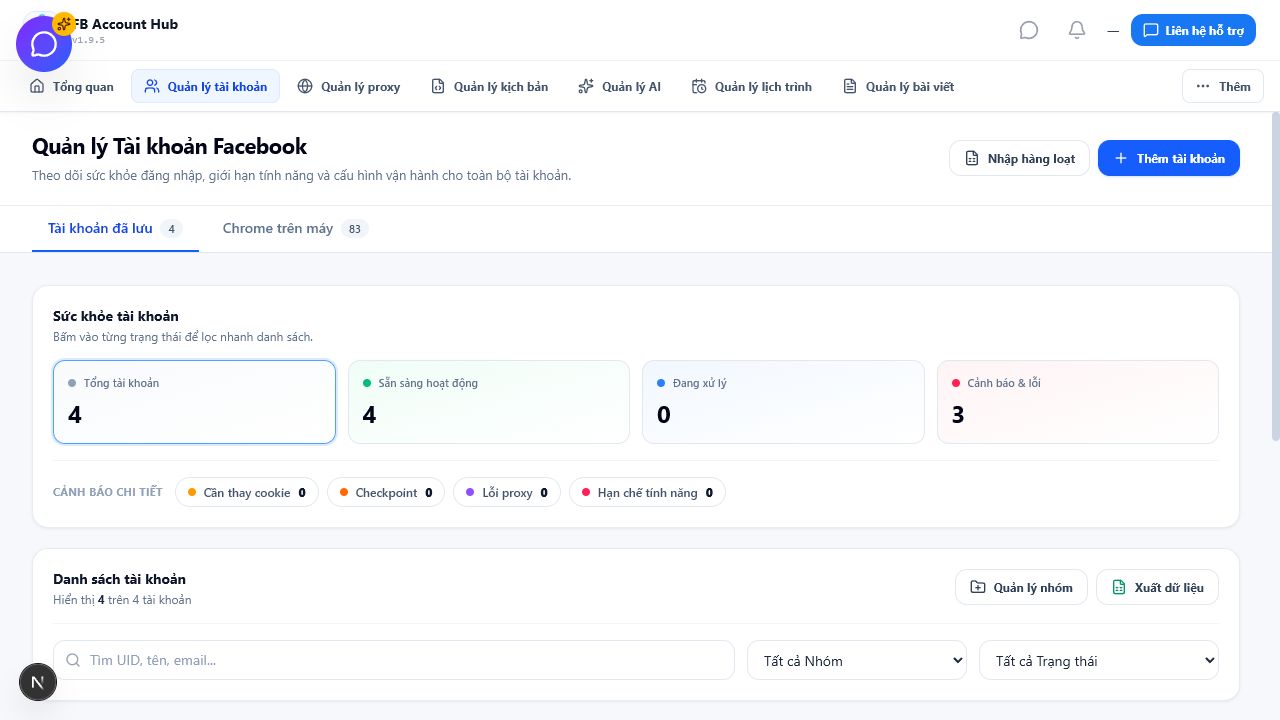
Task: Click the minimize dash icon in header
Action: pos(1113,31)
